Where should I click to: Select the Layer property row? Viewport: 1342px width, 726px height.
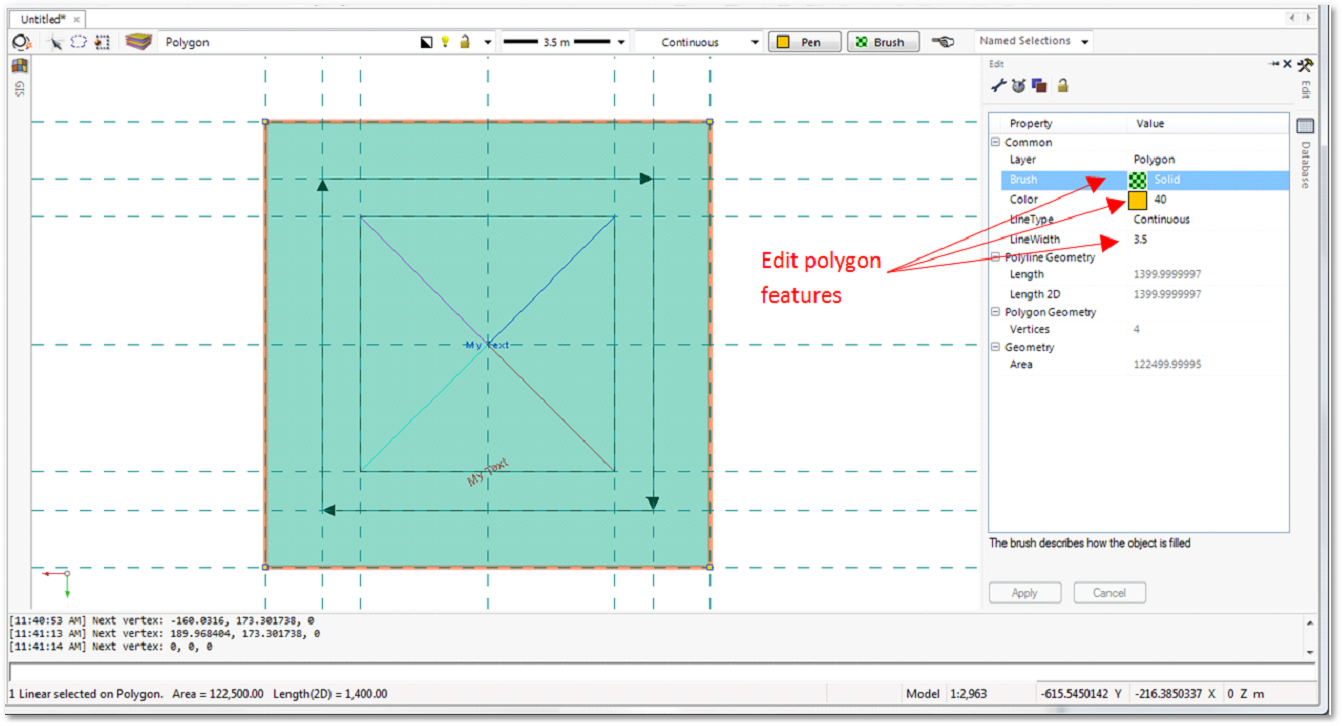(x=1145, y=160)
